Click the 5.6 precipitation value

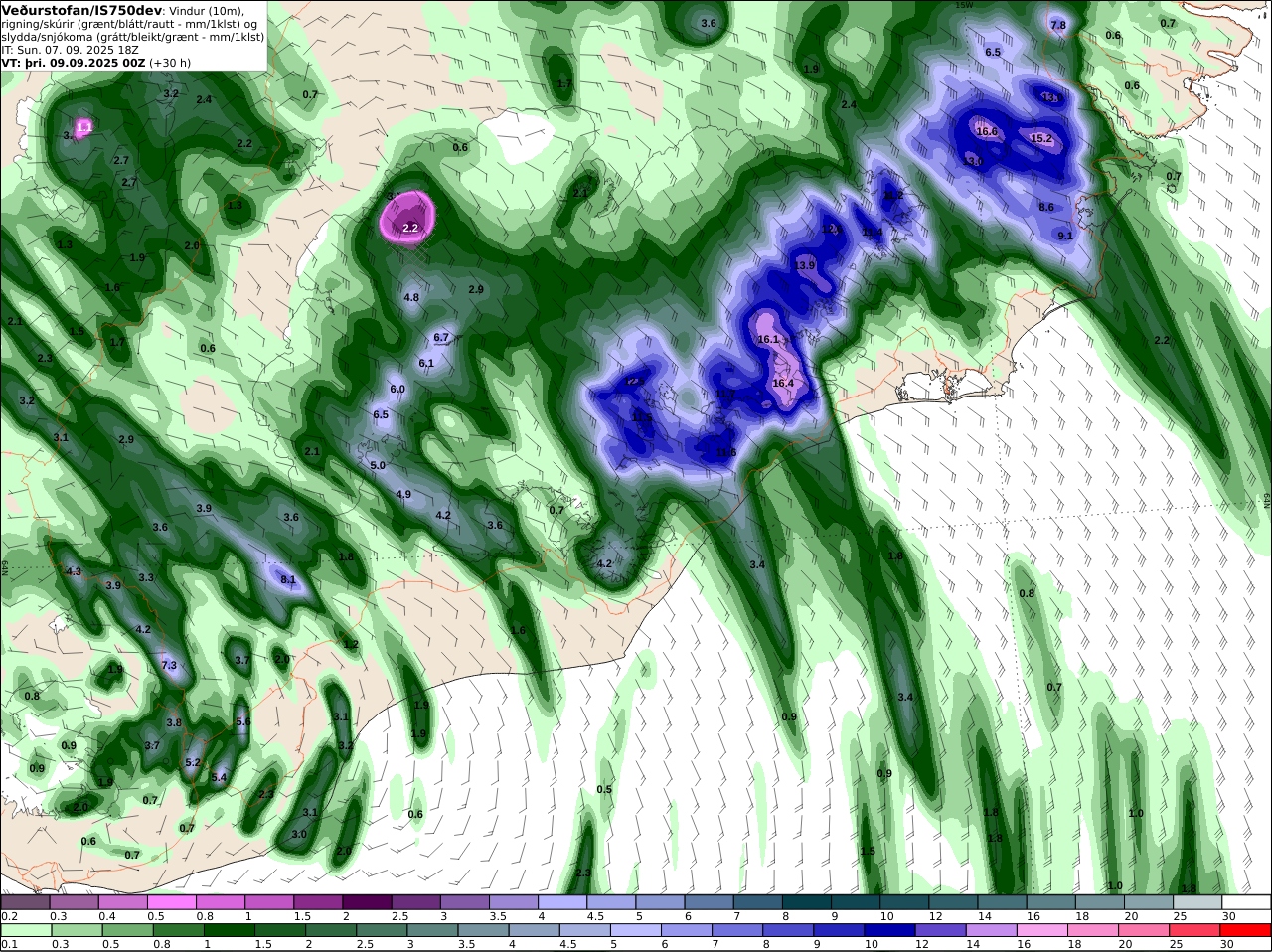242,721
